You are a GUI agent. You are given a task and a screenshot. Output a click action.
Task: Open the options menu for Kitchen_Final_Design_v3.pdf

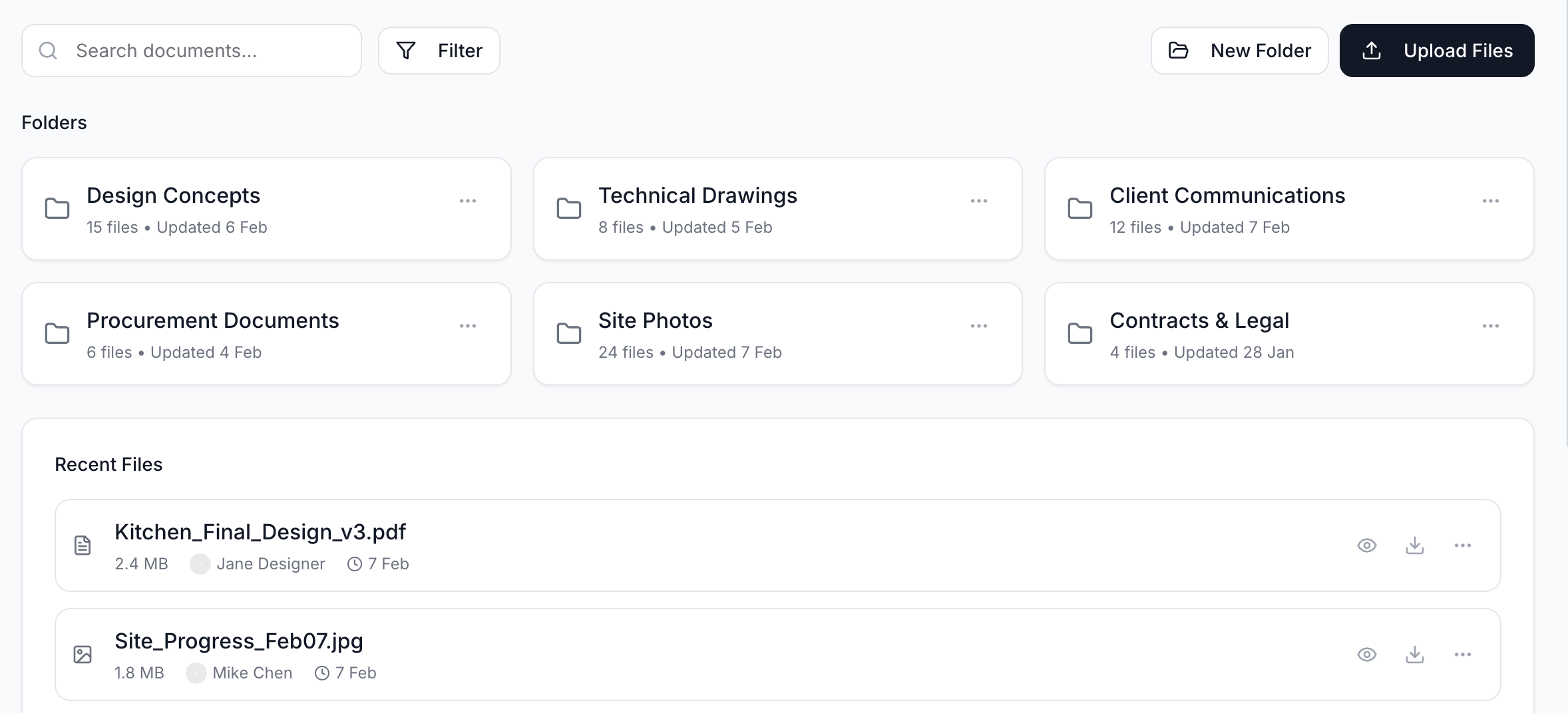pyautogui.click(x=1462, y=545)
